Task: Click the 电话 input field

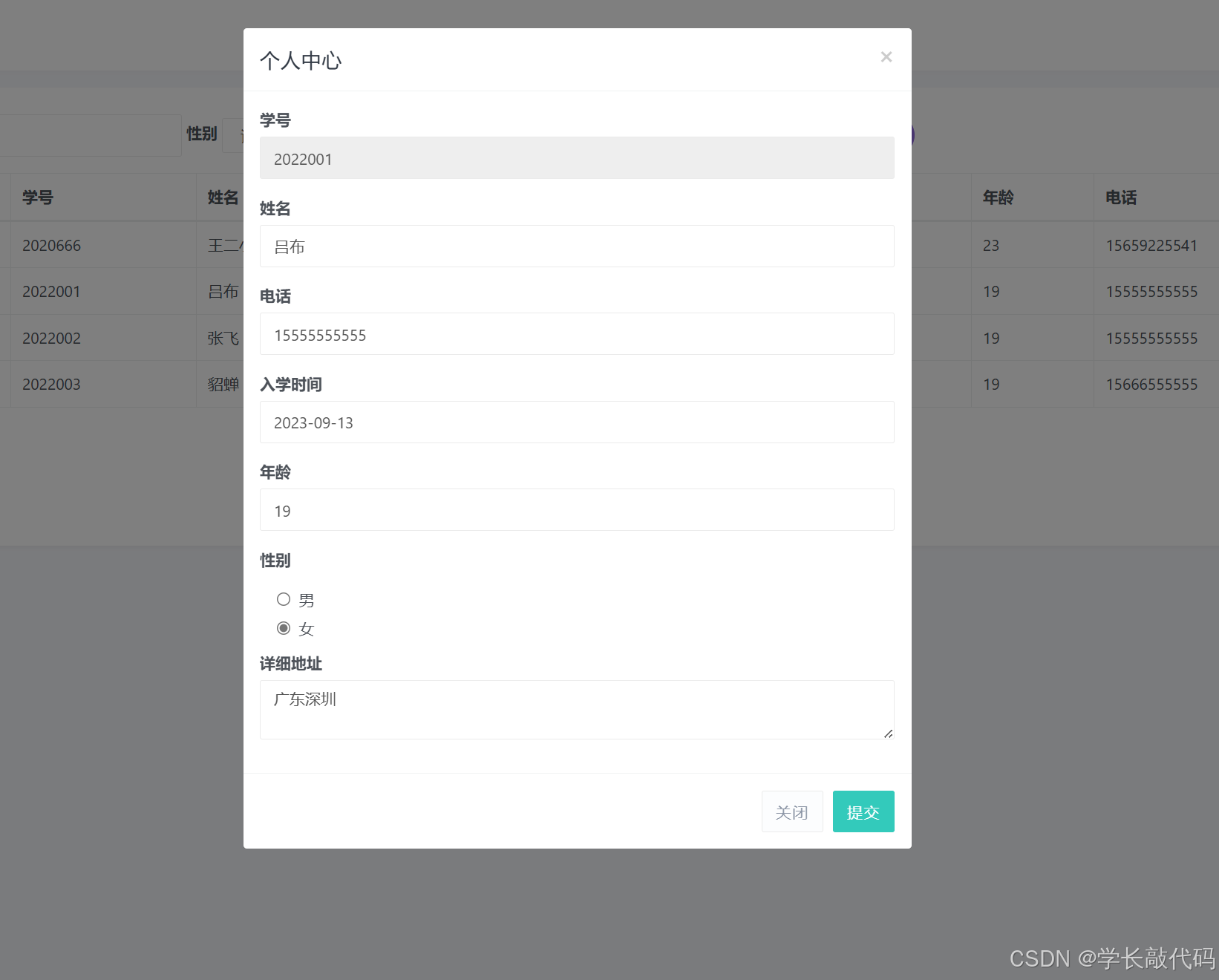Action: point(576,334)
